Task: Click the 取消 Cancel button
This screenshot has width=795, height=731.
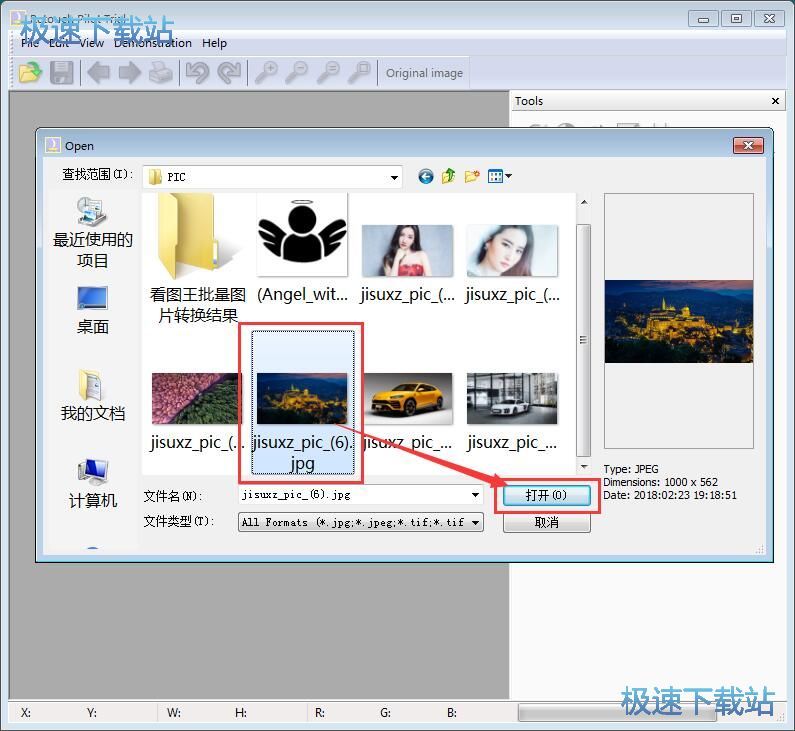Action: [547, 523]
